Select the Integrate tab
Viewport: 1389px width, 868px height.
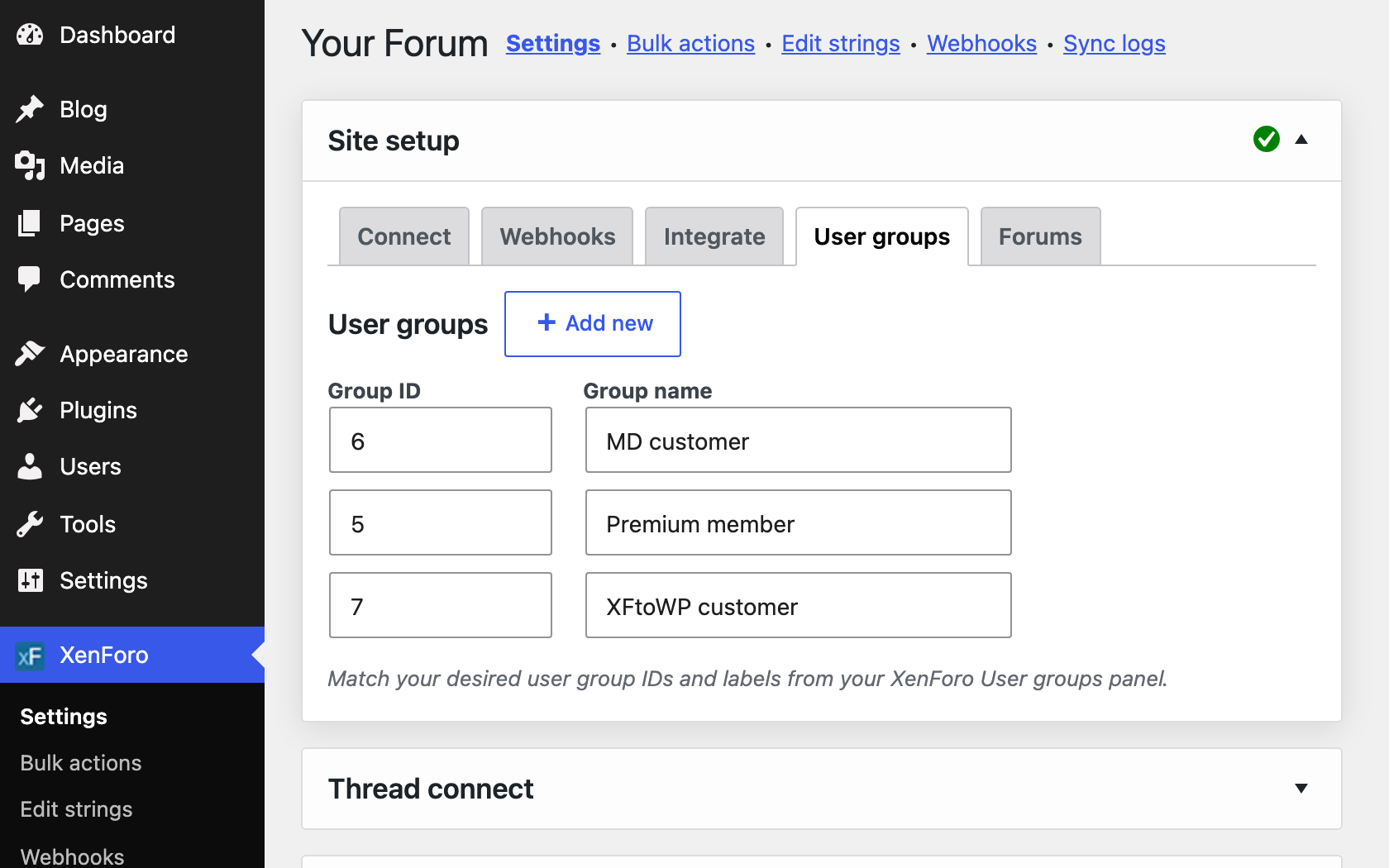pos(714,236)
